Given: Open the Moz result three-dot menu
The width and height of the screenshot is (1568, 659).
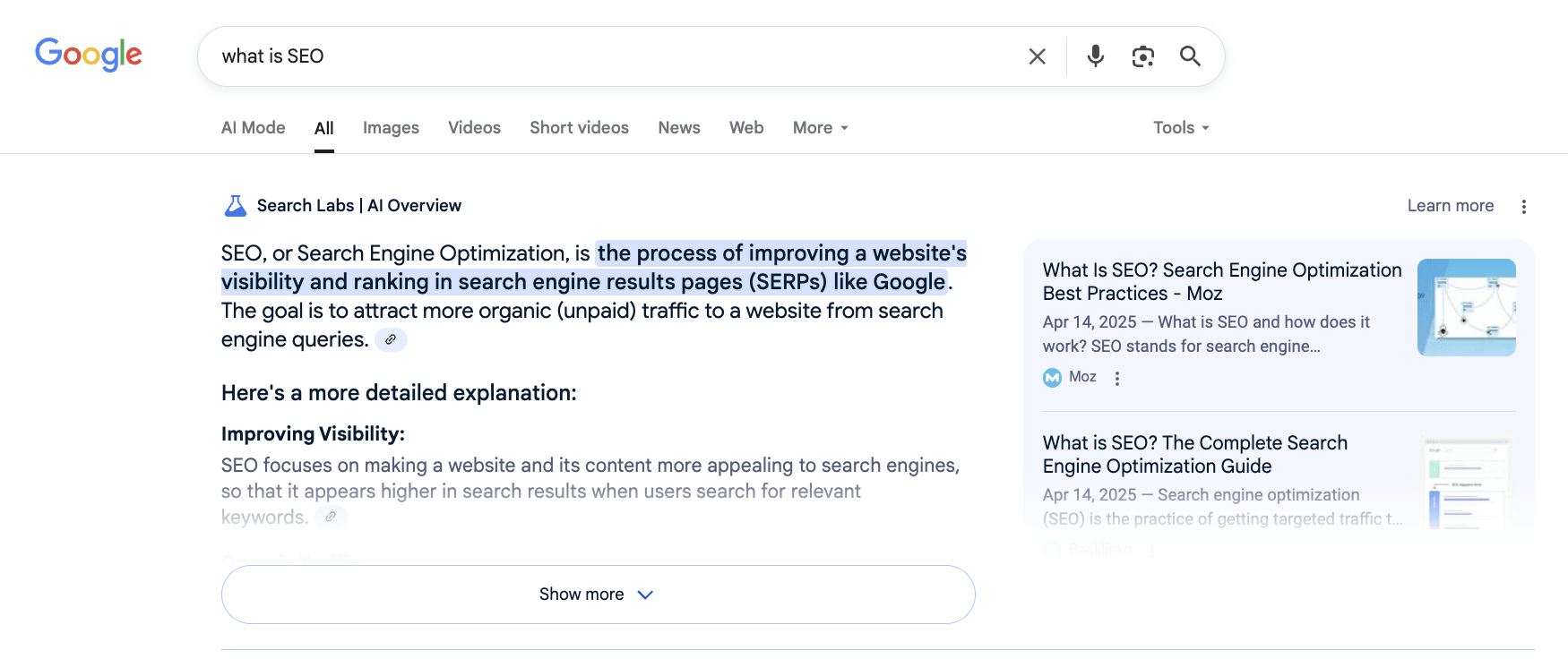Looking at the screenshot, I should 1116,379.
